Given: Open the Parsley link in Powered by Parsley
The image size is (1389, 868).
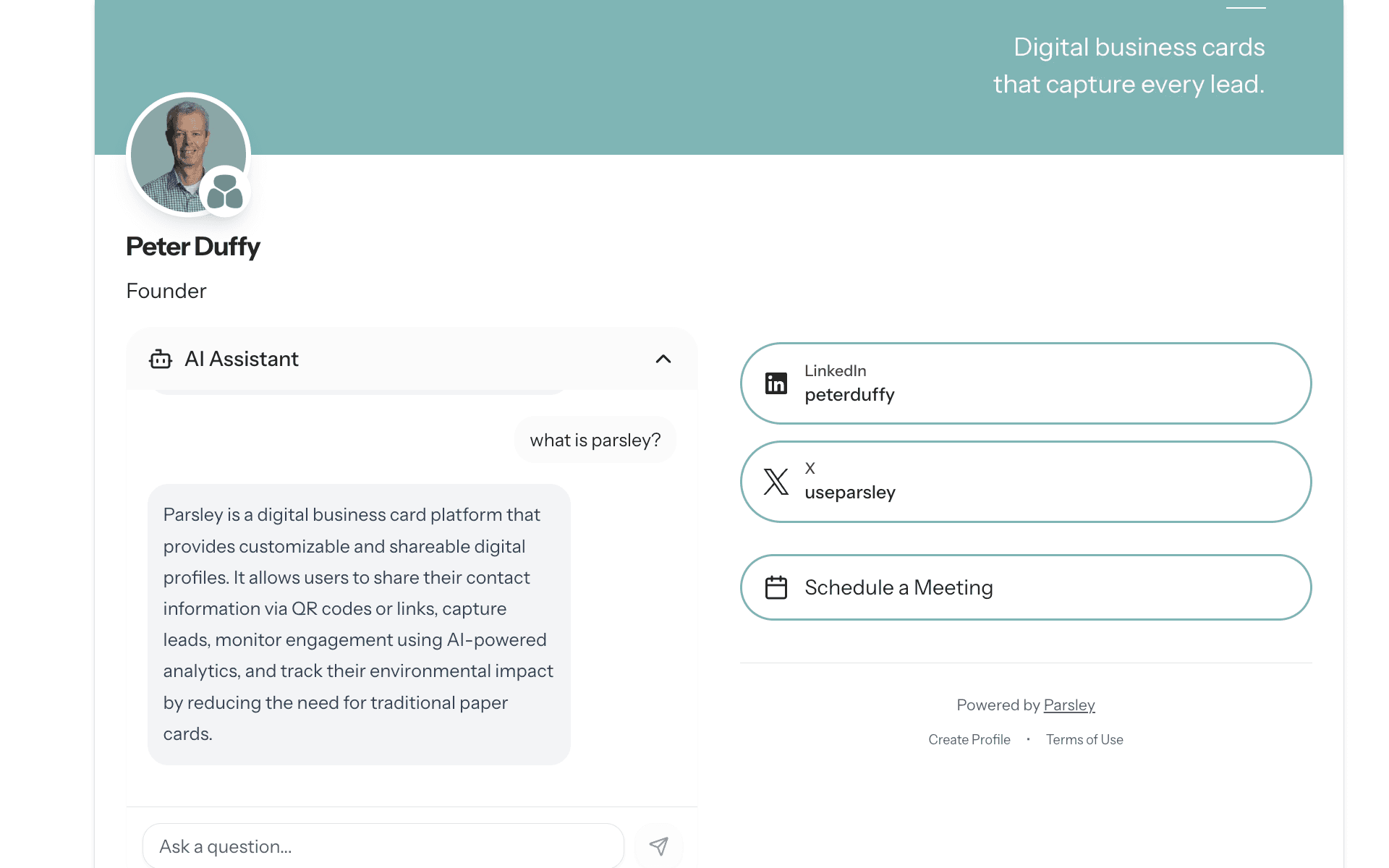Looking at the screenshot, I should 1069,705.
